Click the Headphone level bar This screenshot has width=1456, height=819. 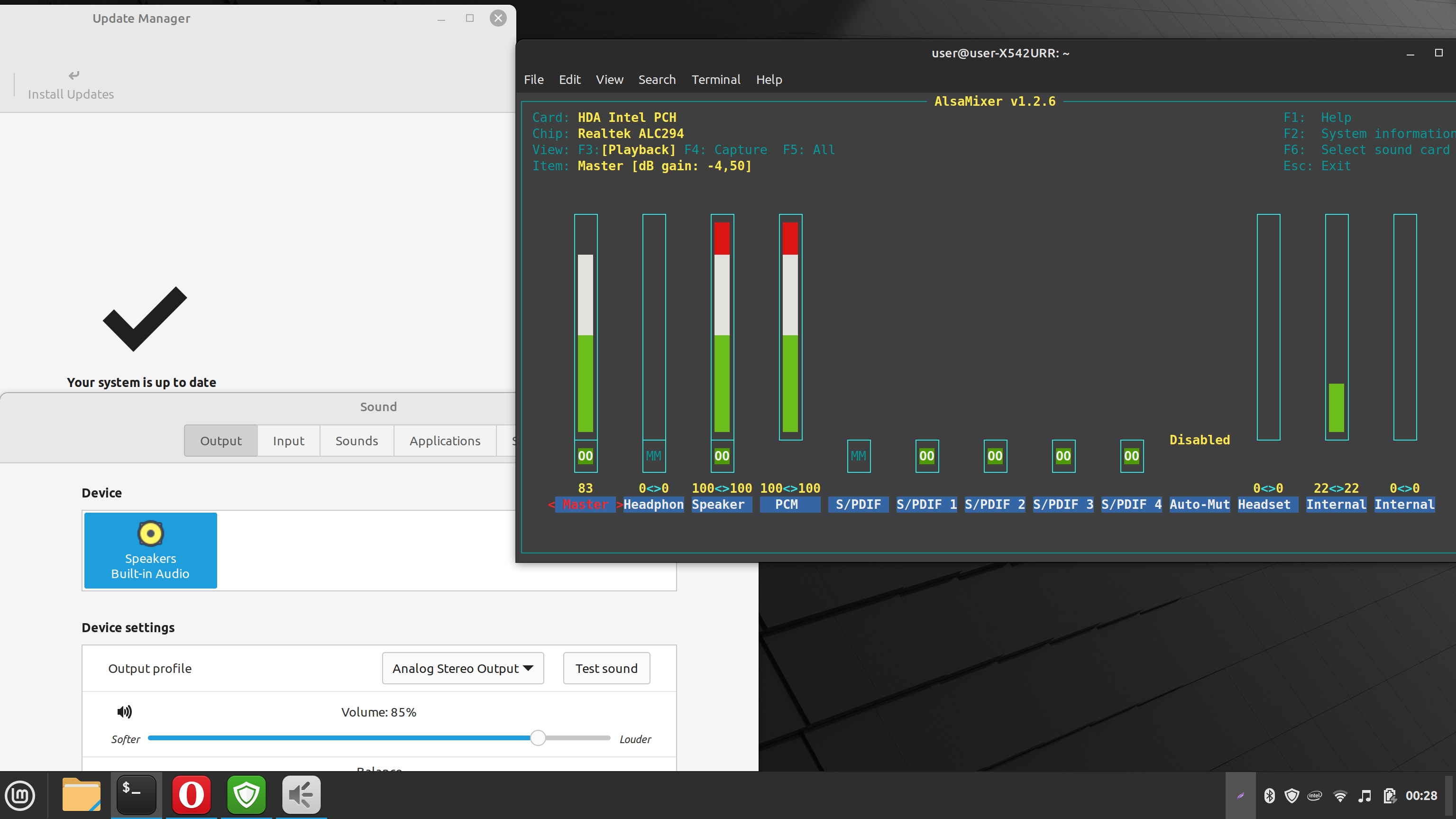[x=654, y=327]
